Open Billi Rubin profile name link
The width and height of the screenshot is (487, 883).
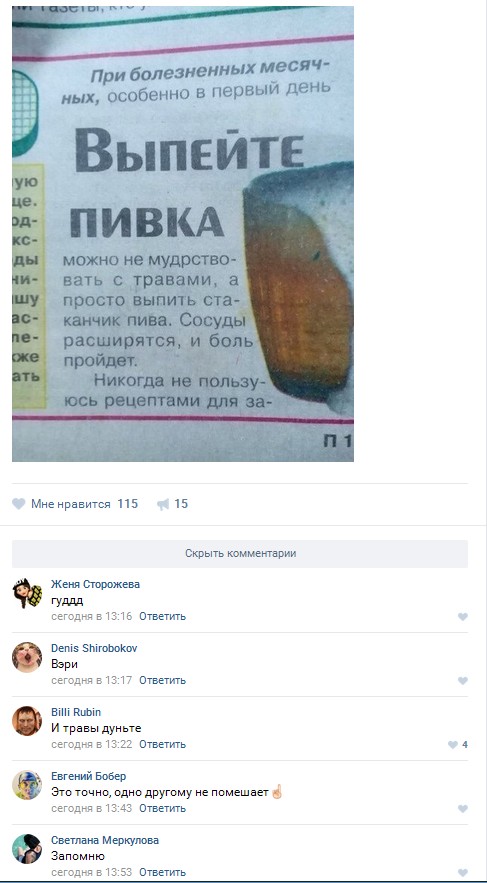(x=76, y=712)
